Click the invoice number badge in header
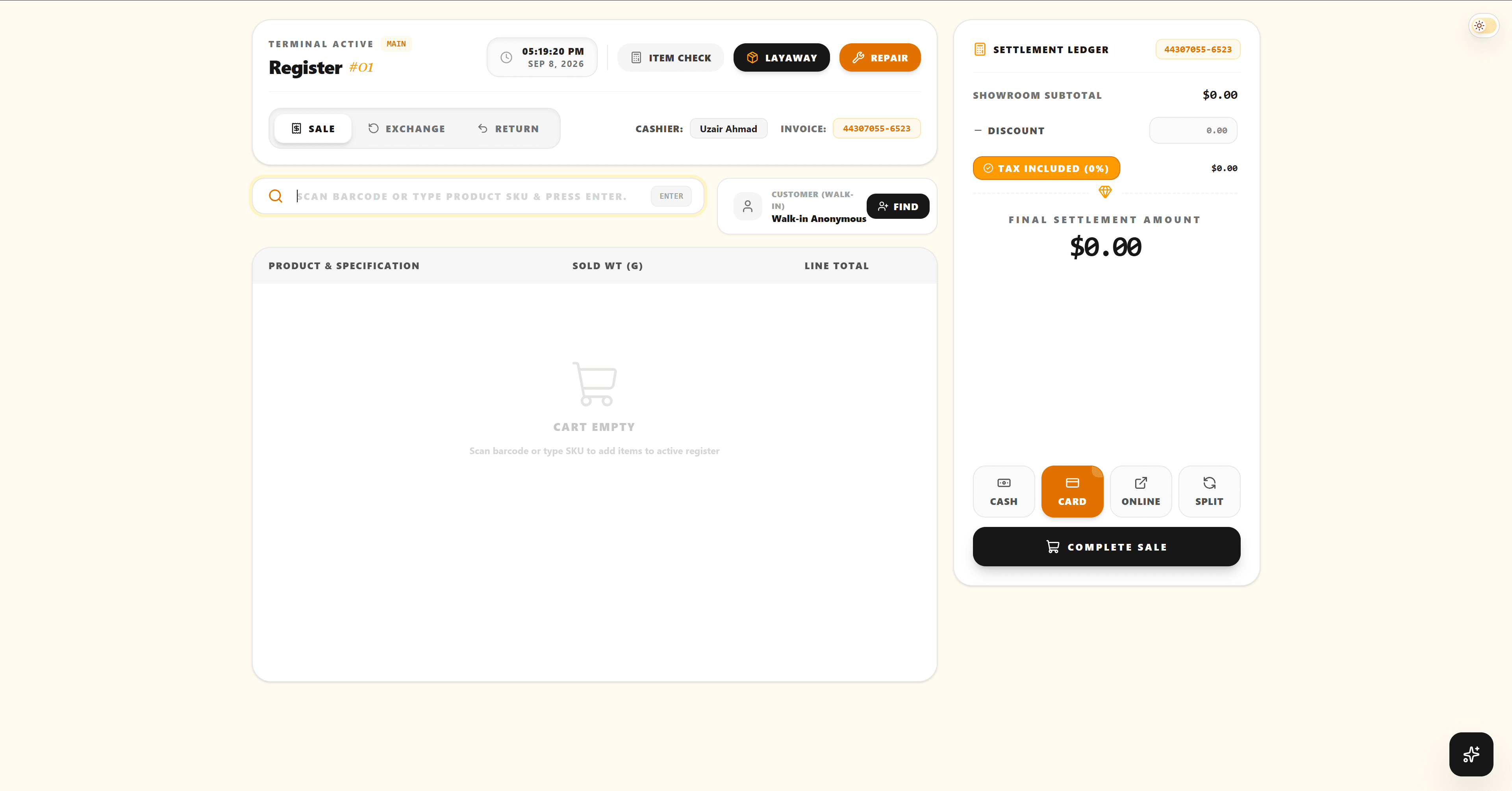 tap(876, 129)
